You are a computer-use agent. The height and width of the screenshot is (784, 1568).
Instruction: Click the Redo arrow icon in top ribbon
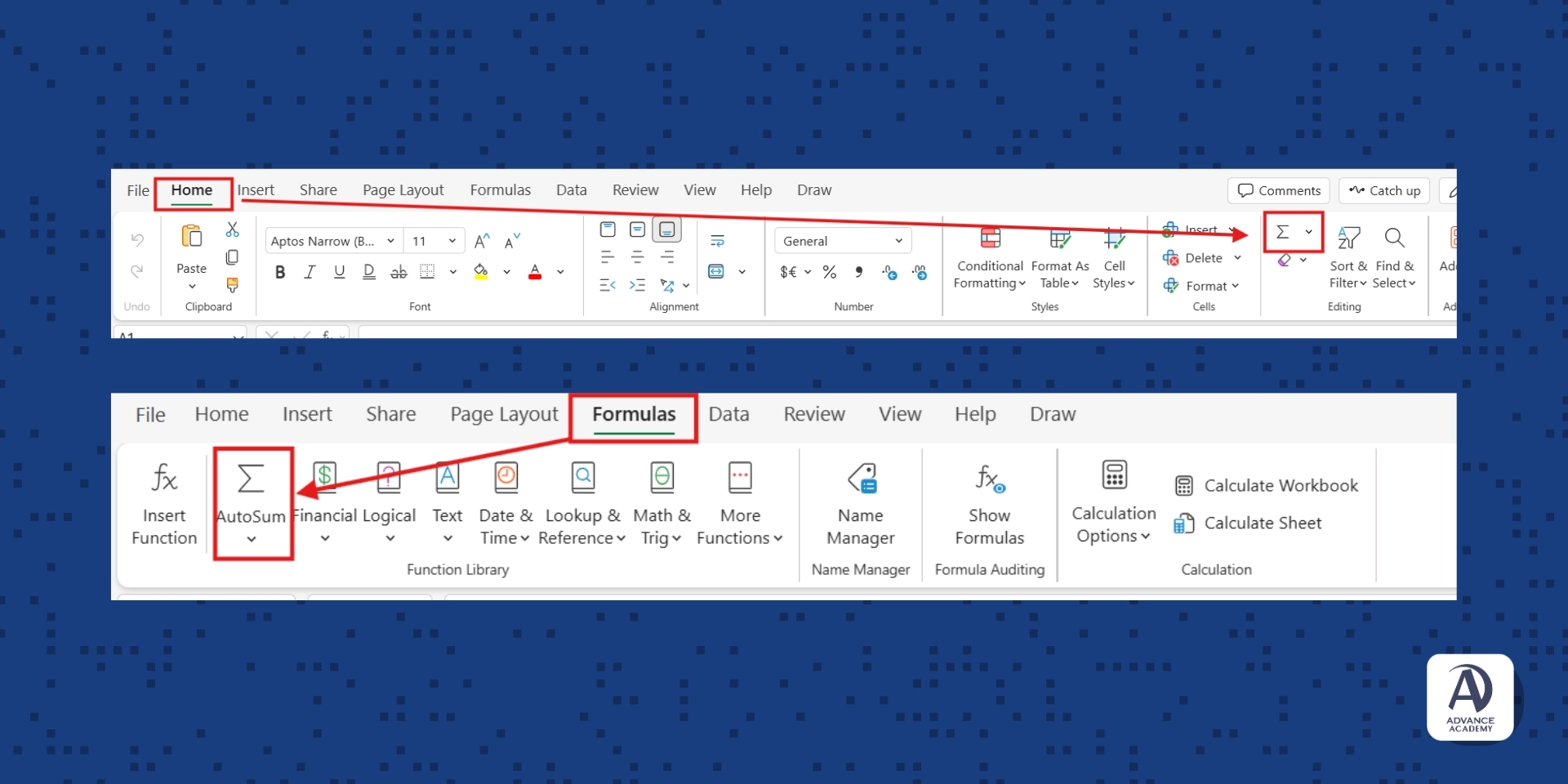(x=137, y=270)
